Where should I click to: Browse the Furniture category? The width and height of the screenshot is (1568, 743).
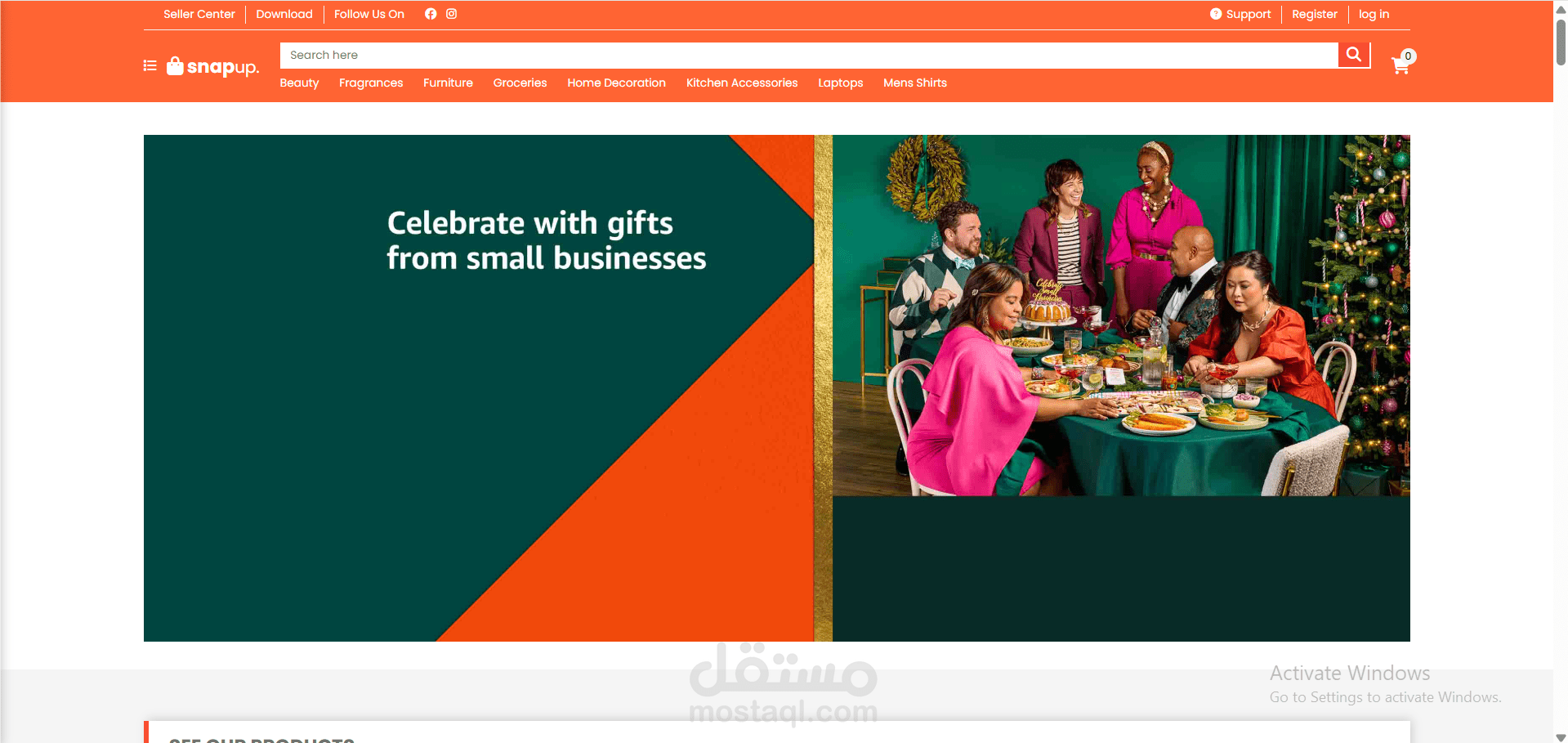448,83
